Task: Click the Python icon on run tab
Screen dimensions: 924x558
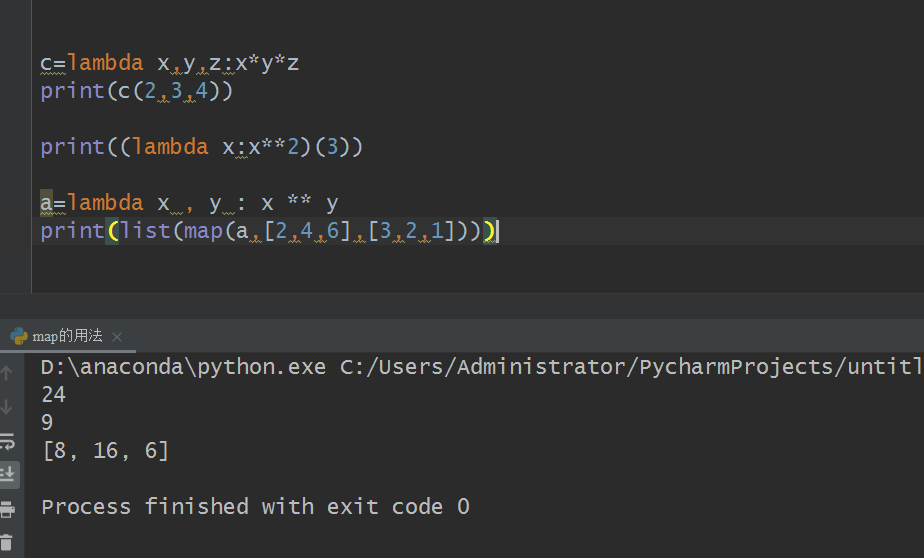Action: click(x=19, y=336)
